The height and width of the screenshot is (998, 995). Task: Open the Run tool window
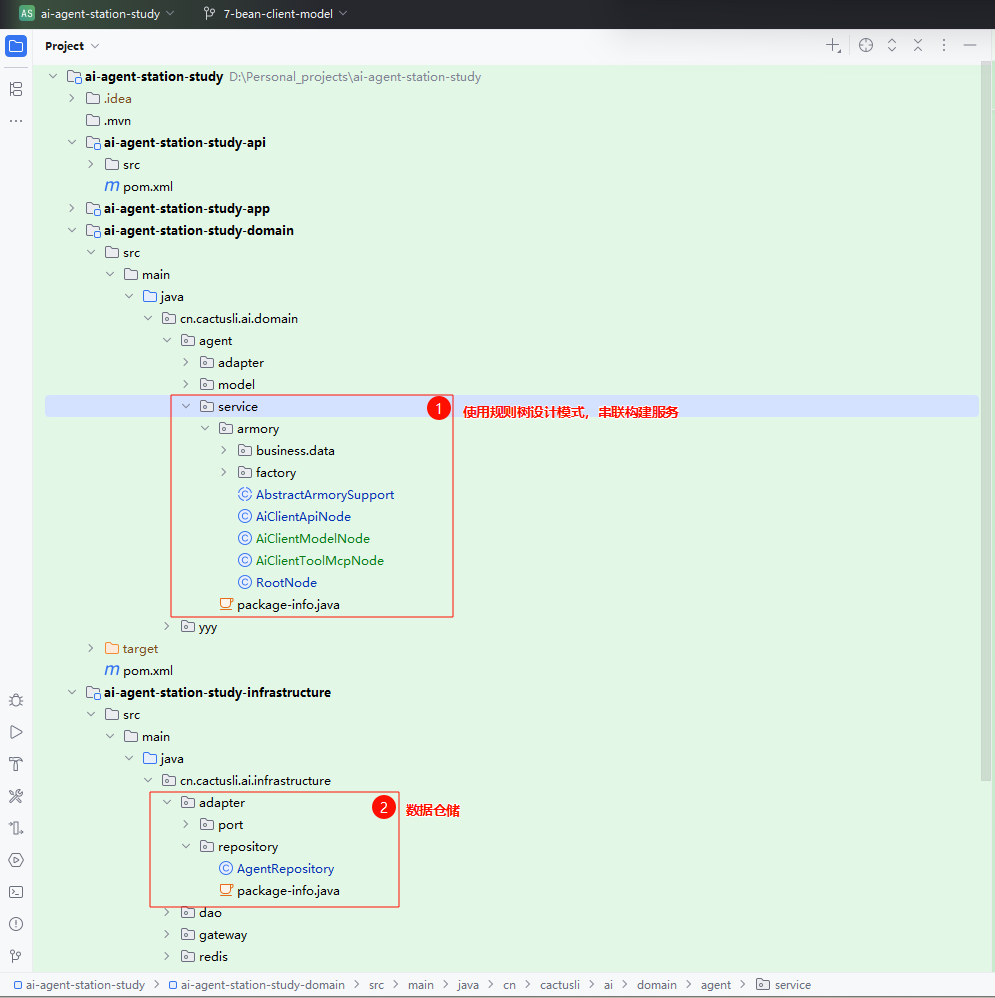coord(16,732)
